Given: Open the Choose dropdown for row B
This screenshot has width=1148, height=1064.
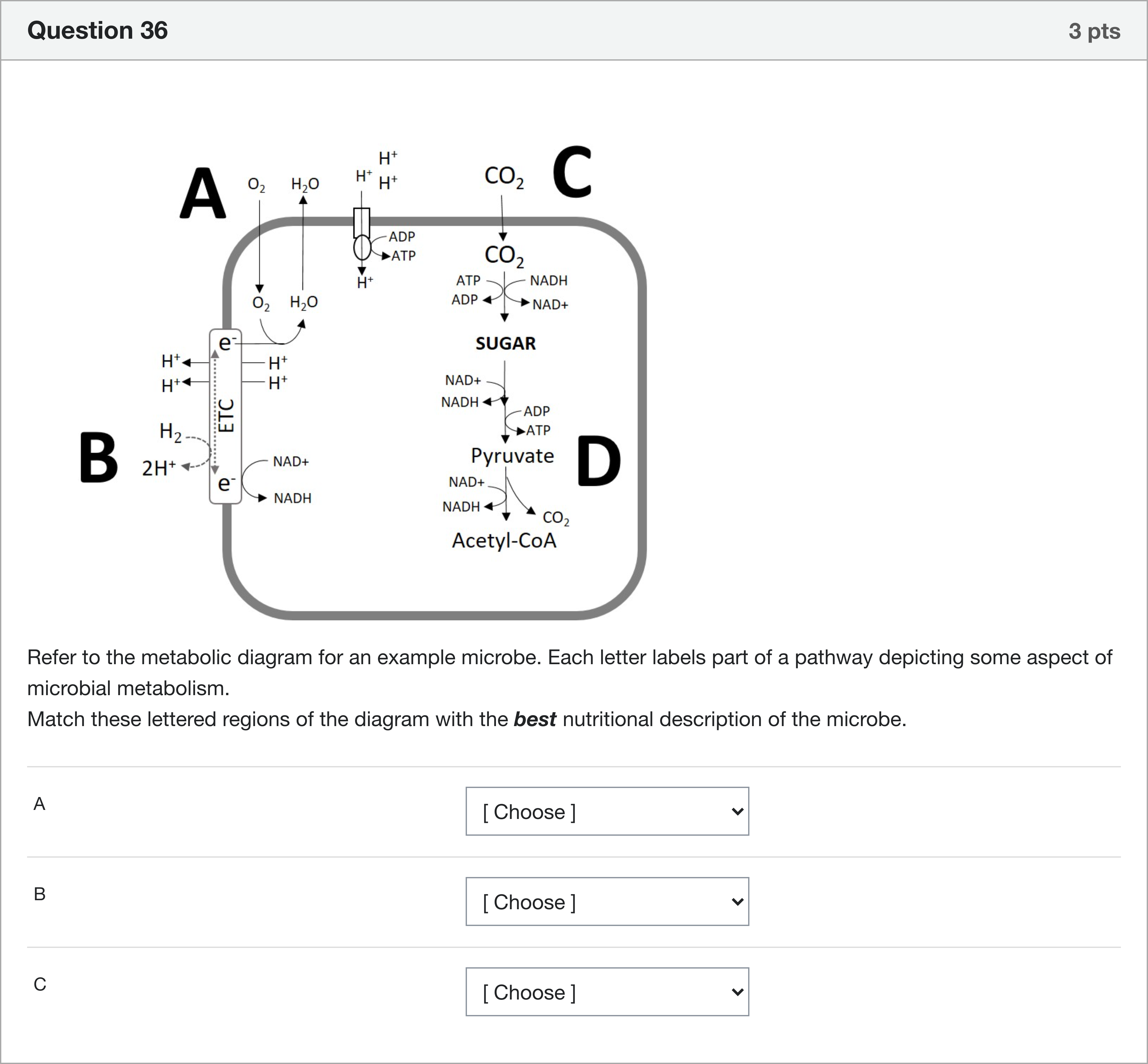Looking at the screenshot, I should tap(608, 901).
